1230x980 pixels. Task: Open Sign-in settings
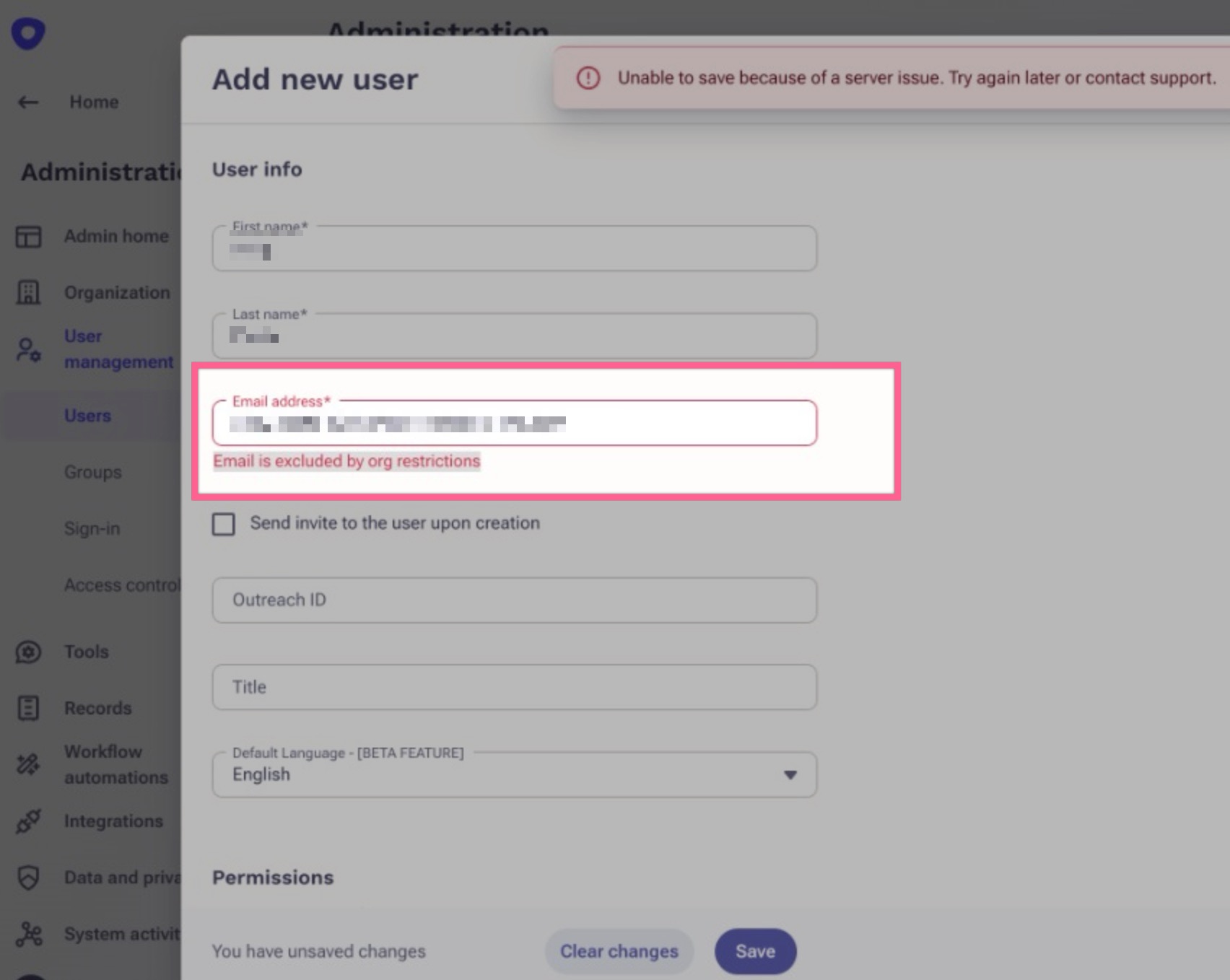(x=92, y=528)
